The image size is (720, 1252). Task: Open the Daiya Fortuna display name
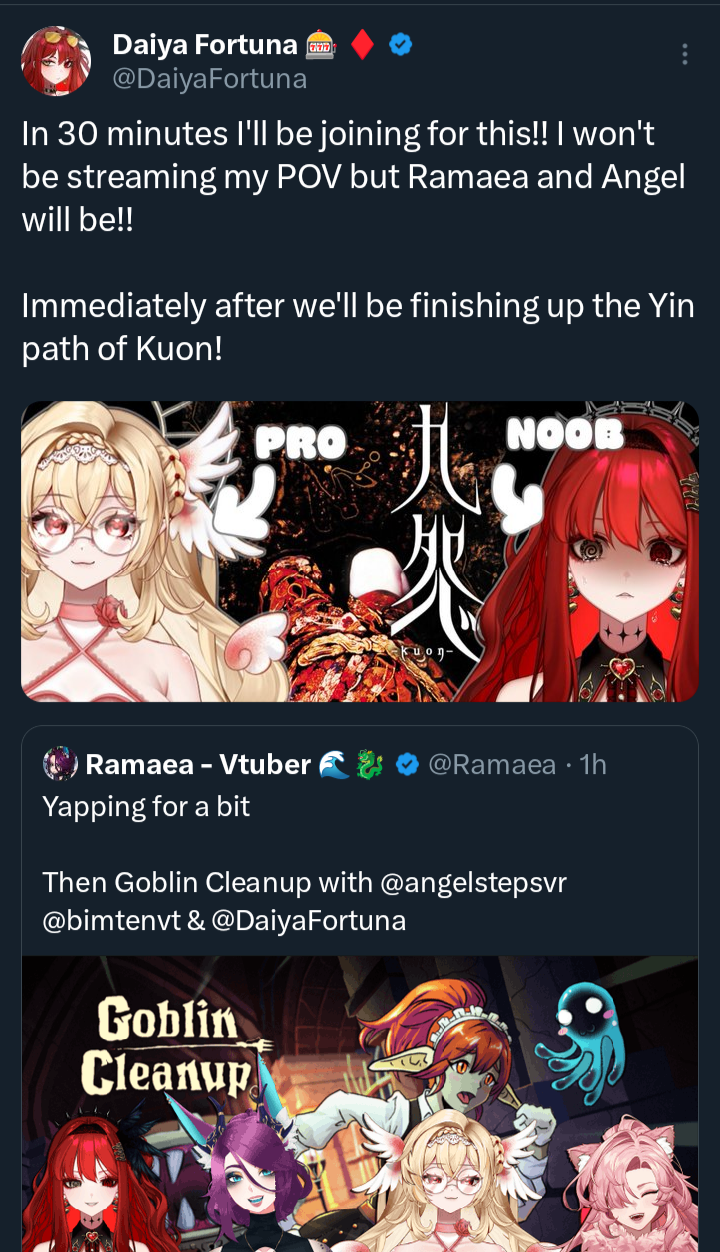point(205,45)
